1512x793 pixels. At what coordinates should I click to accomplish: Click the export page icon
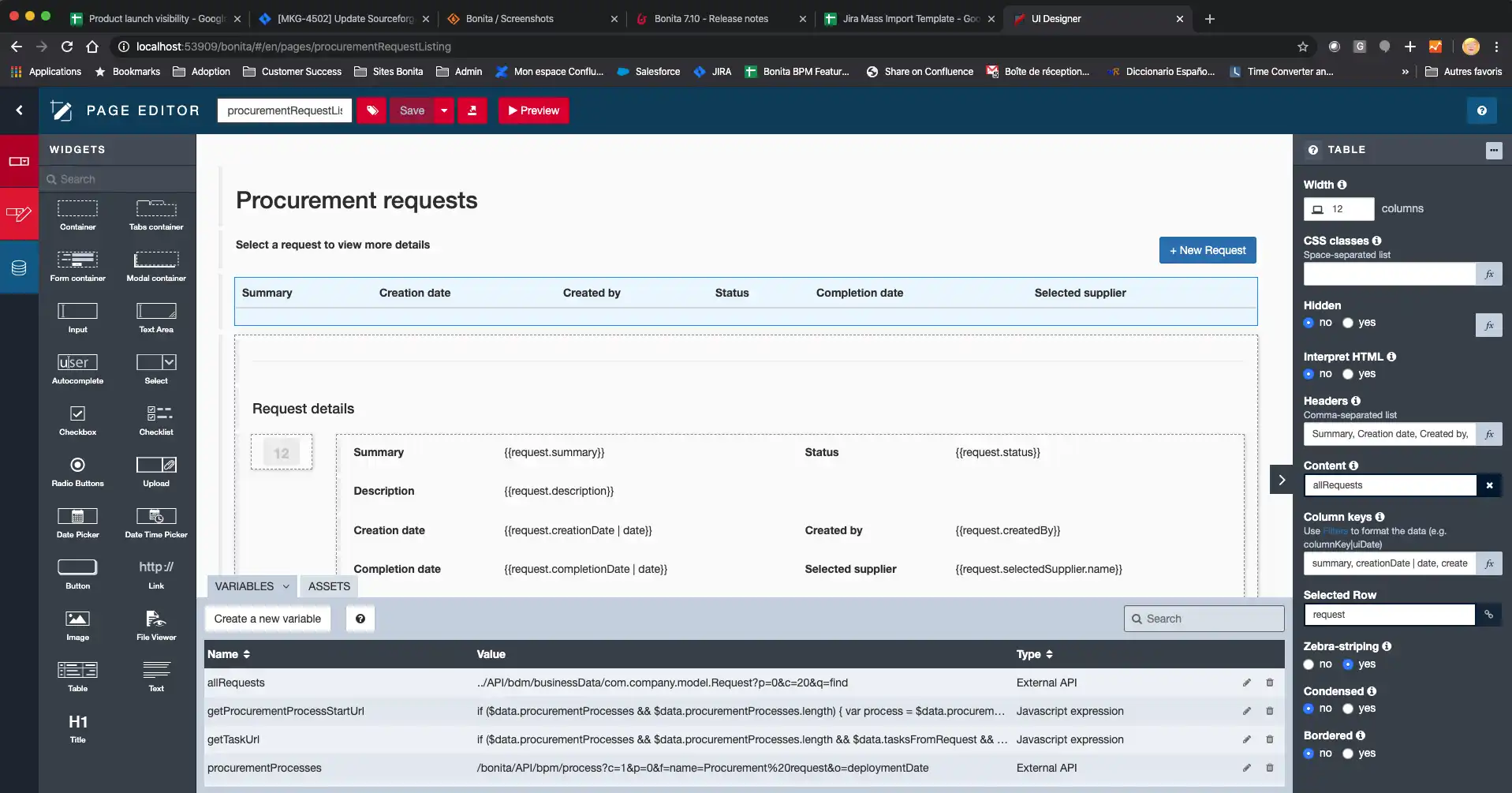tap(472, 110)
